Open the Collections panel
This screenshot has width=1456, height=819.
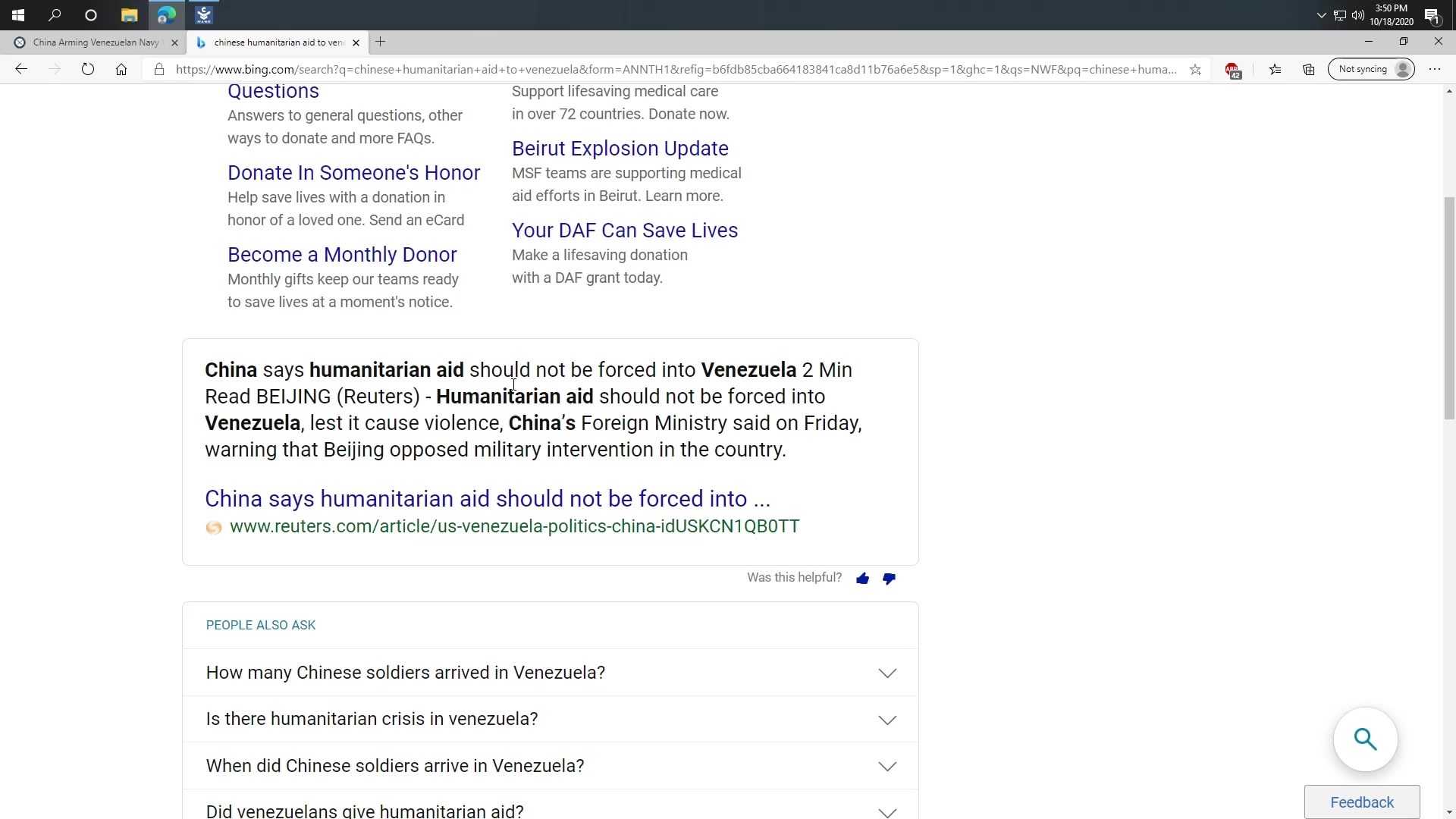1309,69
